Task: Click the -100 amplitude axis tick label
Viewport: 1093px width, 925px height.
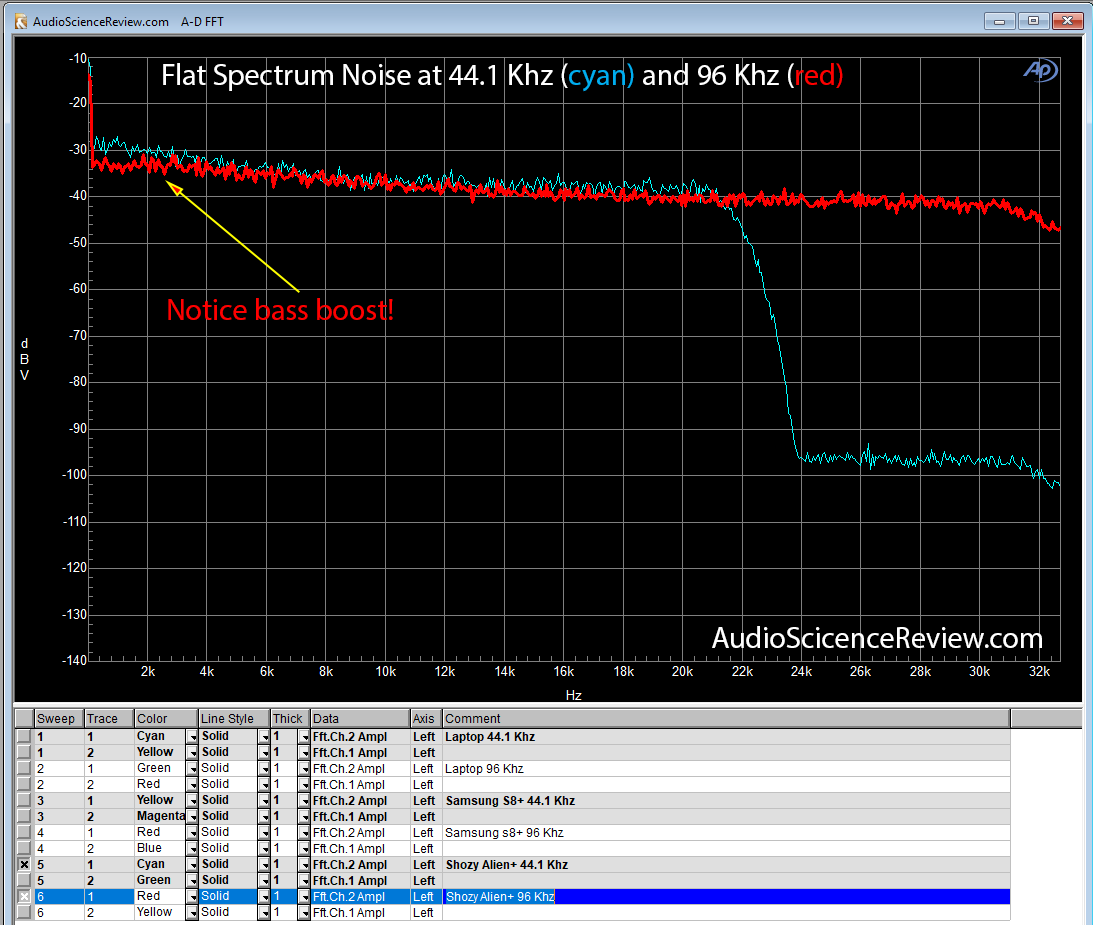Action: (74, 475)
